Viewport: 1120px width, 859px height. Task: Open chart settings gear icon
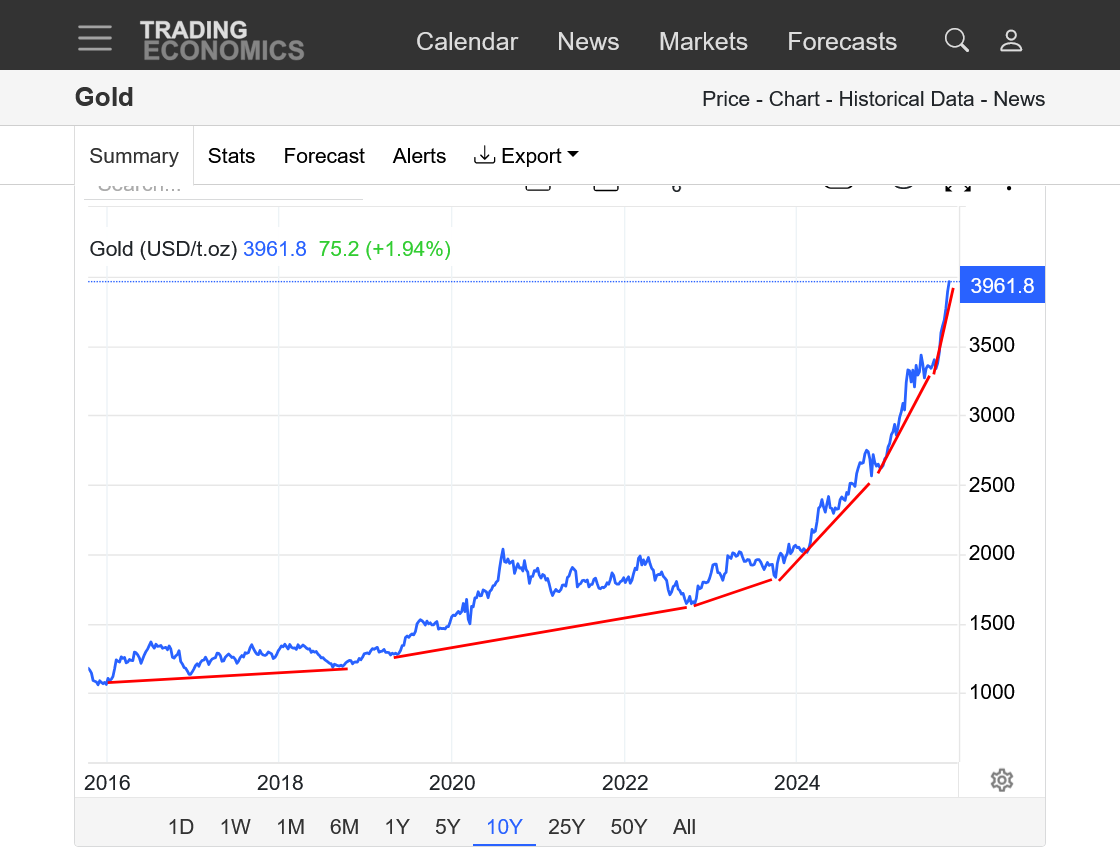point(1002,780)
